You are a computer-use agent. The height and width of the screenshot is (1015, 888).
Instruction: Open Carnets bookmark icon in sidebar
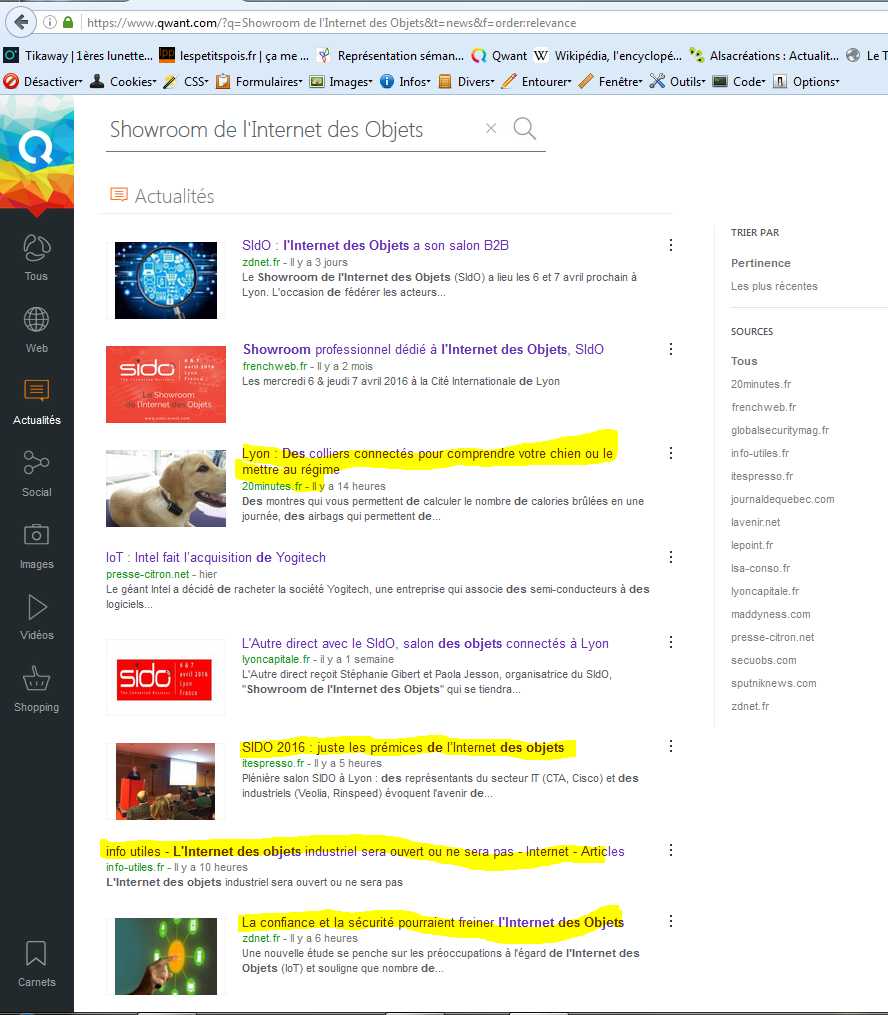coord(36,962)
